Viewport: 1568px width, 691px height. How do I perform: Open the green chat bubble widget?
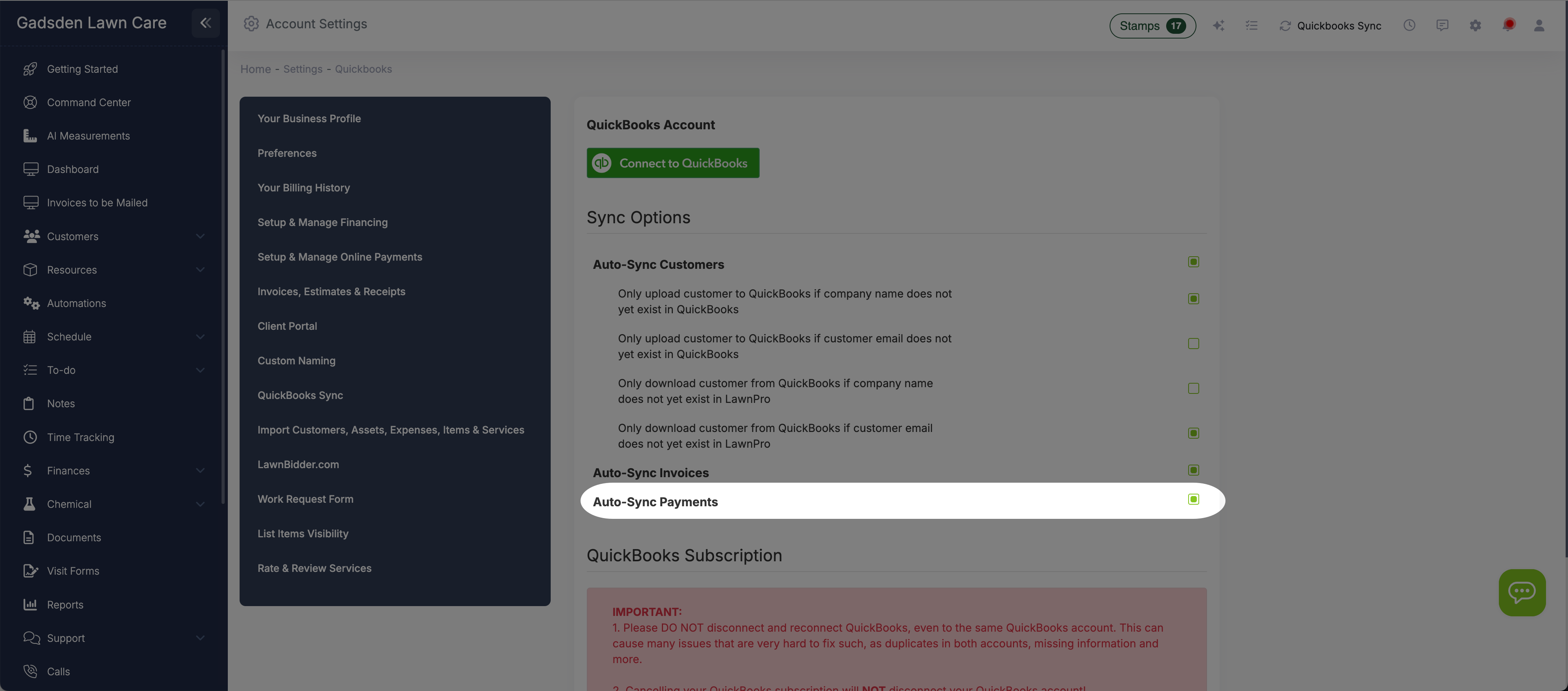pyautogui.click(x=1522, y=592)
